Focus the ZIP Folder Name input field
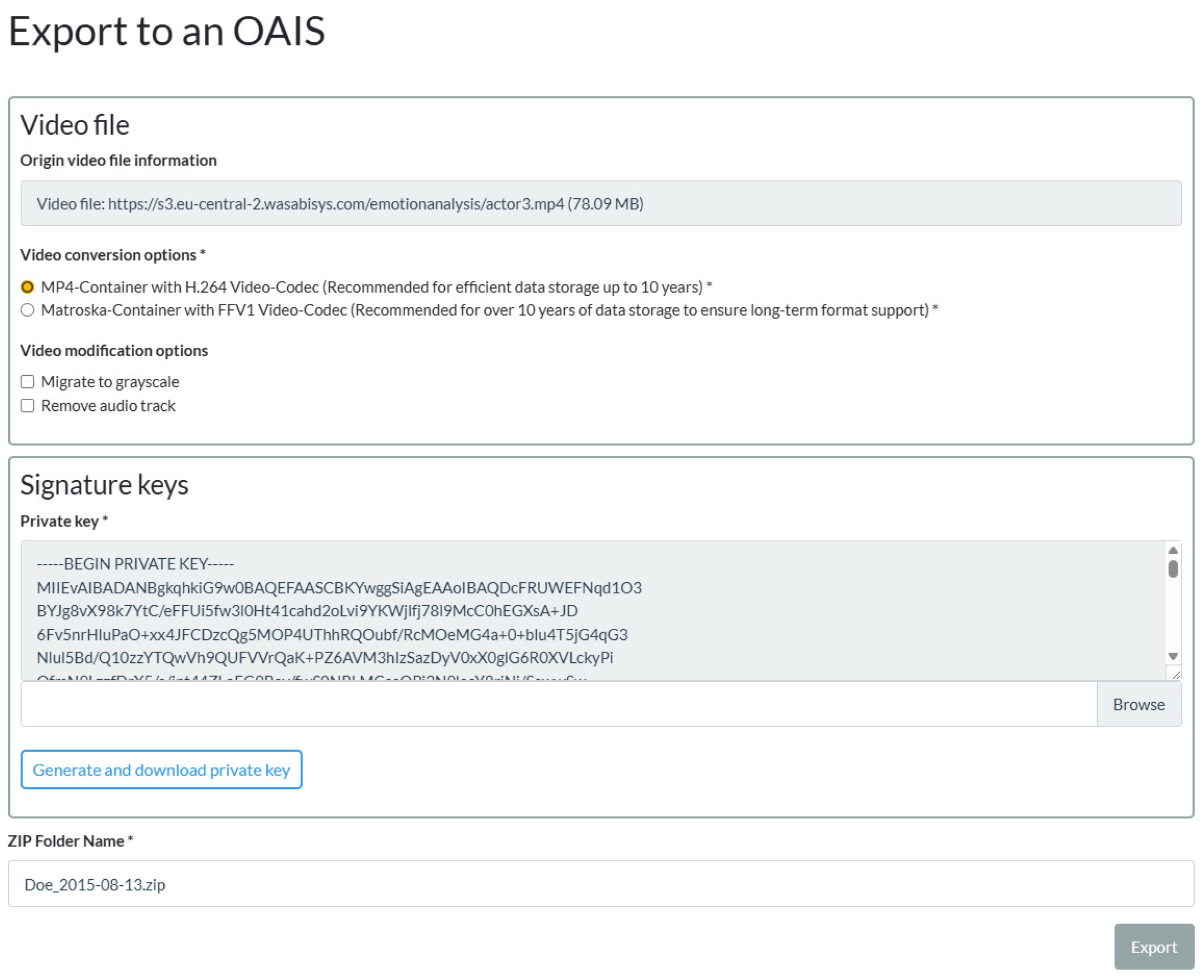 click(600, 884)
